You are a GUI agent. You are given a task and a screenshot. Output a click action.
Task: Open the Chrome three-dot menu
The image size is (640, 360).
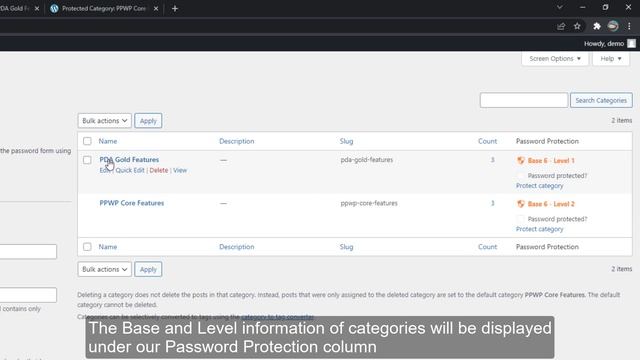[x=629, y=26]
